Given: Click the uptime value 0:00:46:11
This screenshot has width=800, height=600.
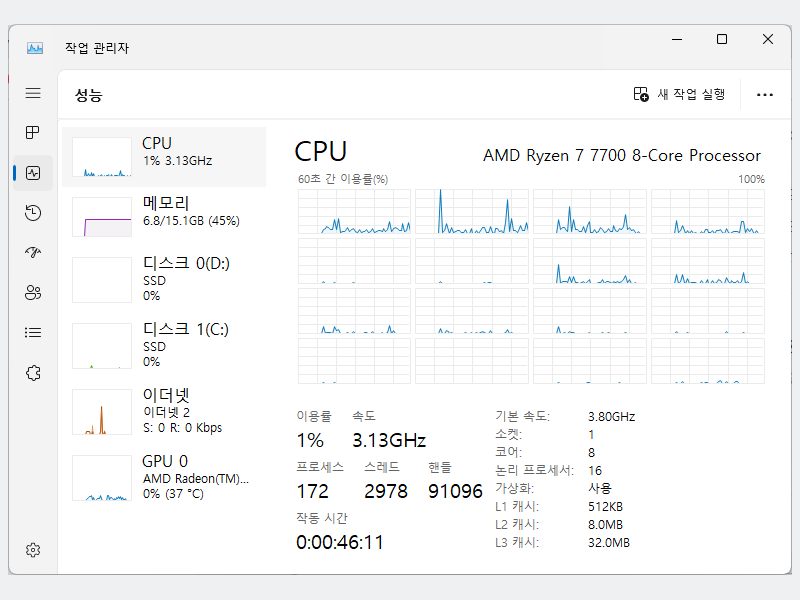Looking at the screenshot, I should pyautogui.click(x=340, y=542).
